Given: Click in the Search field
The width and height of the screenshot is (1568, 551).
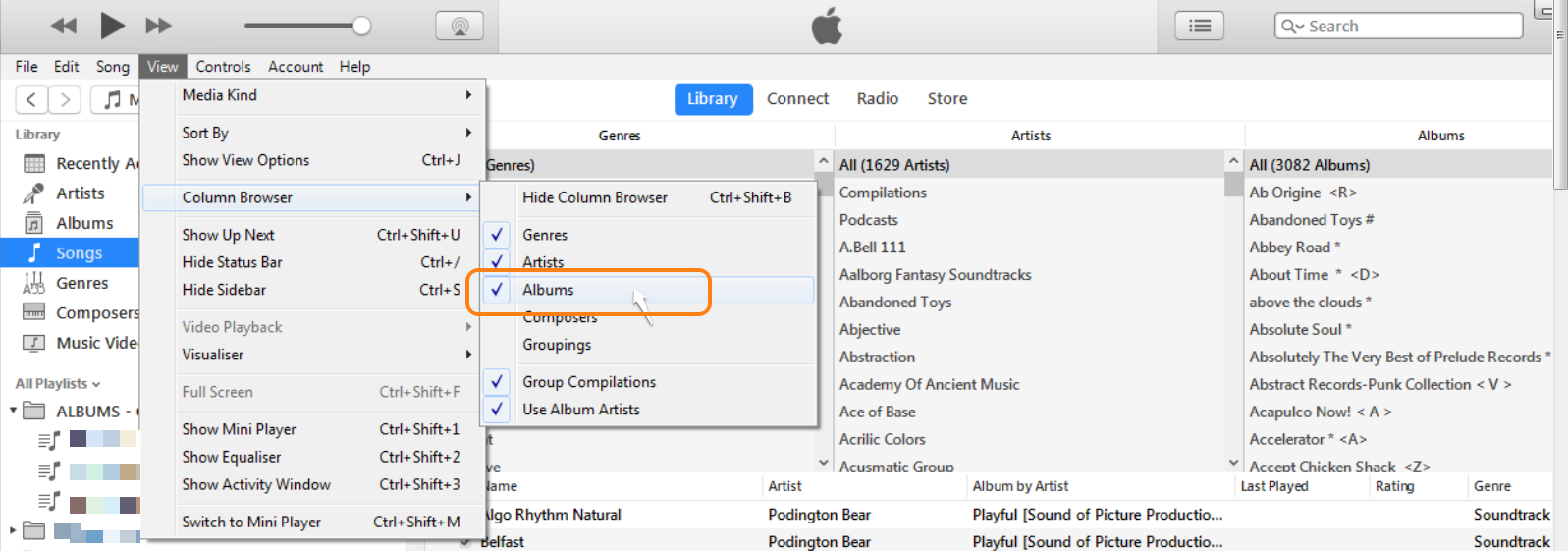Looking at the screenshot, I should (x=1398, y=27).
